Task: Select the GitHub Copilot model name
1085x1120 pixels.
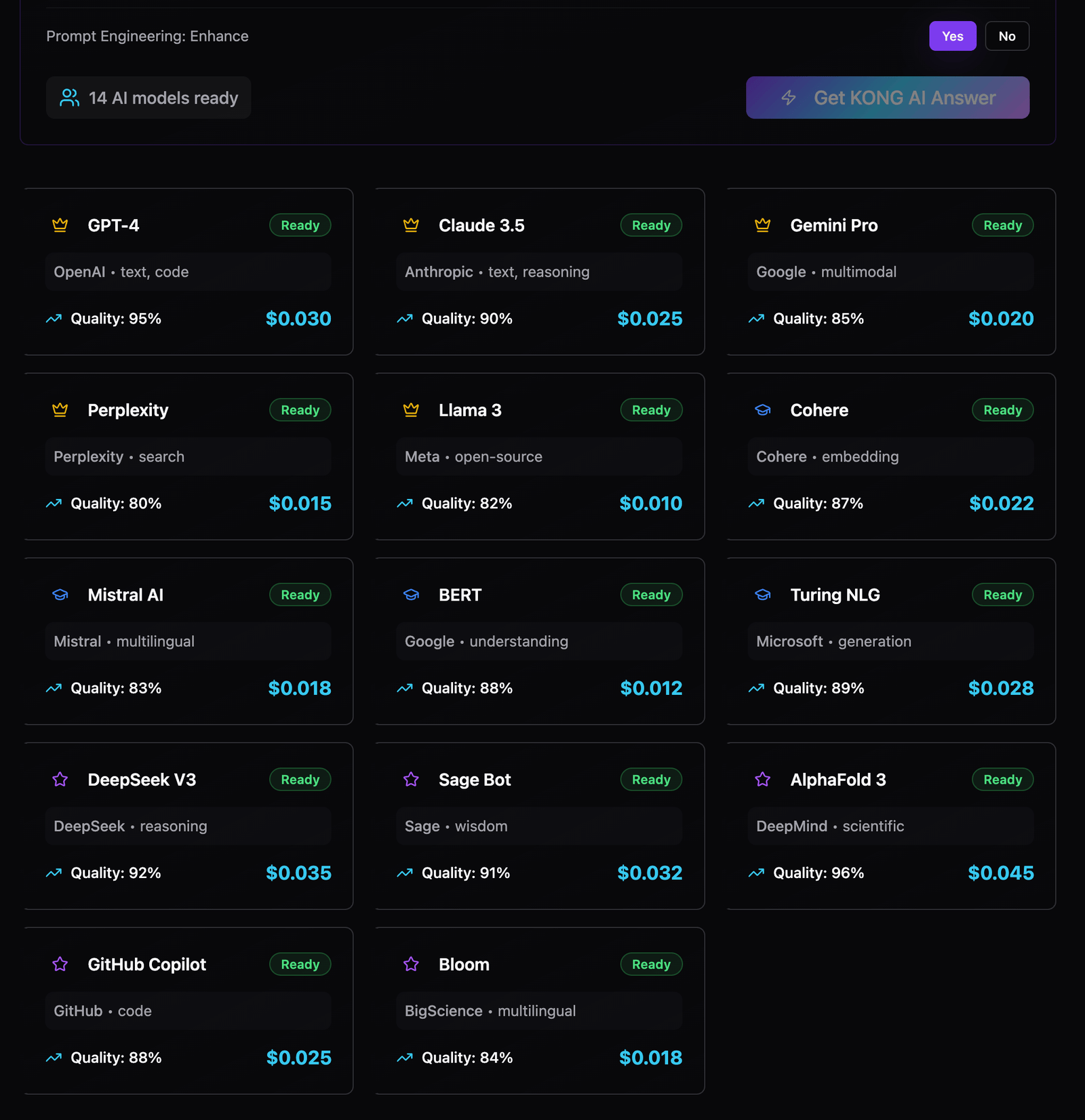Action: 146,964
